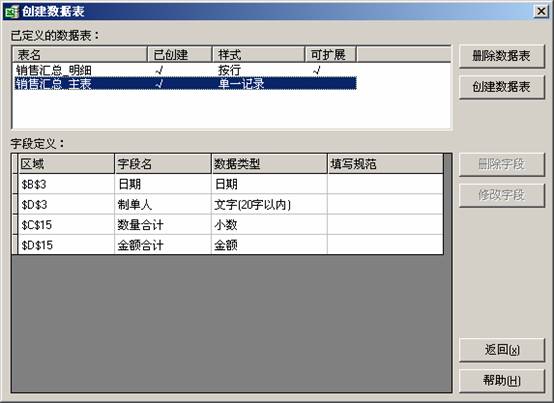
Task: Click 返回(X) button
Action: (x=501, y=350)
